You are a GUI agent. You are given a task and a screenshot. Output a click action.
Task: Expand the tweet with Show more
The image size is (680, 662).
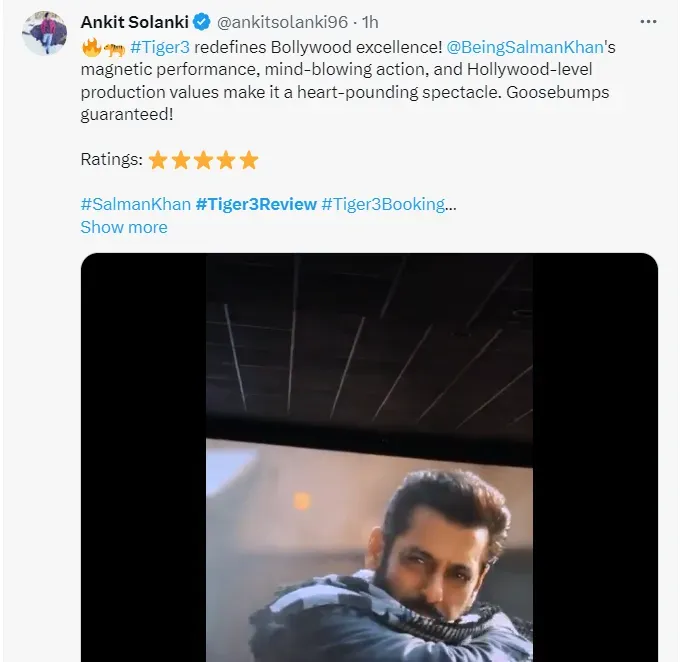pos(123,227)
